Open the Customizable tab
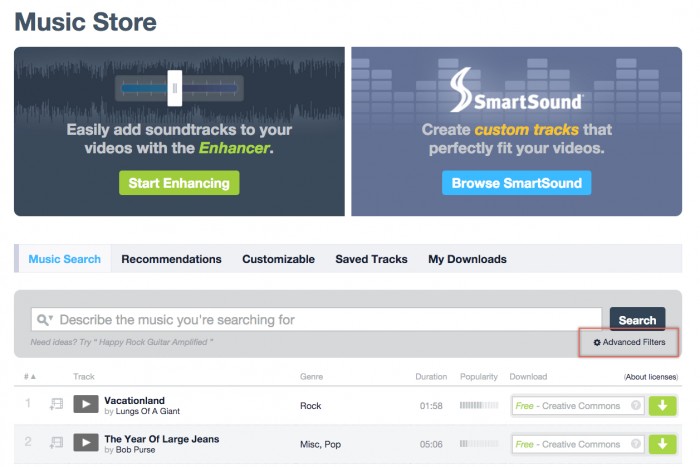 tap(278, 259)
